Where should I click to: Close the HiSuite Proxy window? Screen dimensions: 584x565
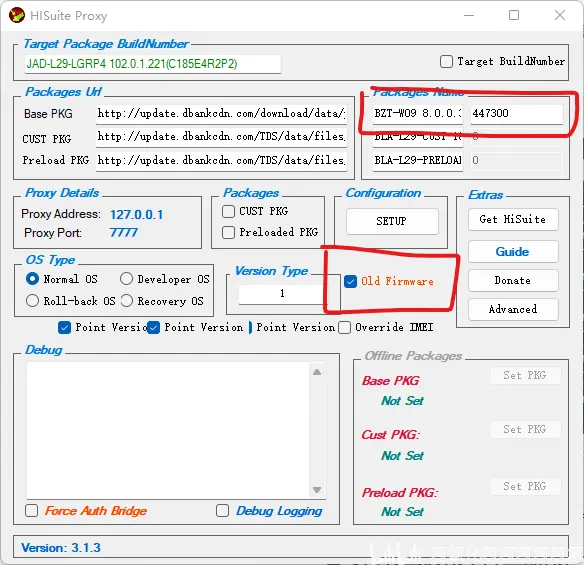tap(560, 15)
